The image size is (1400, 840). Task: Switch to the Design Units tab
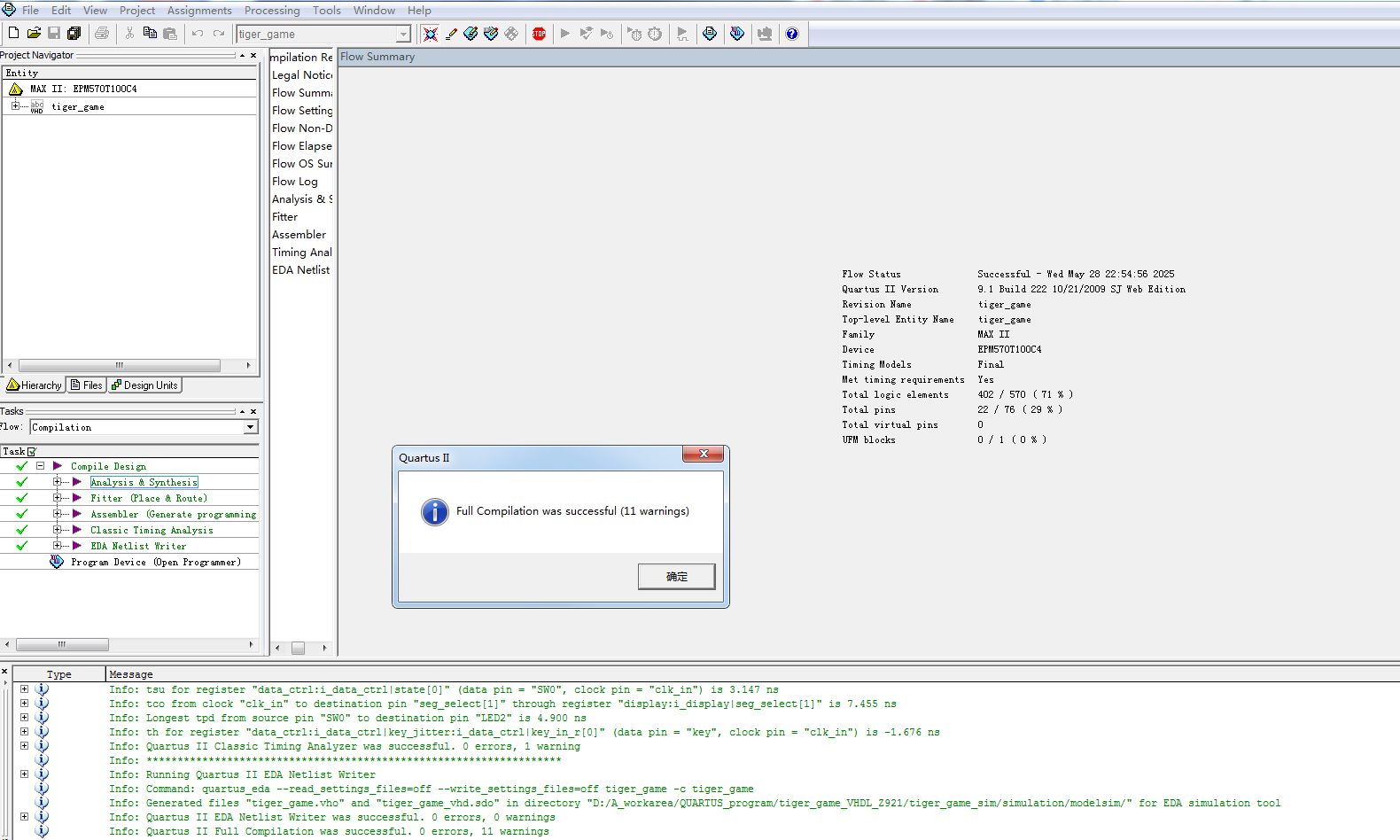144,385
